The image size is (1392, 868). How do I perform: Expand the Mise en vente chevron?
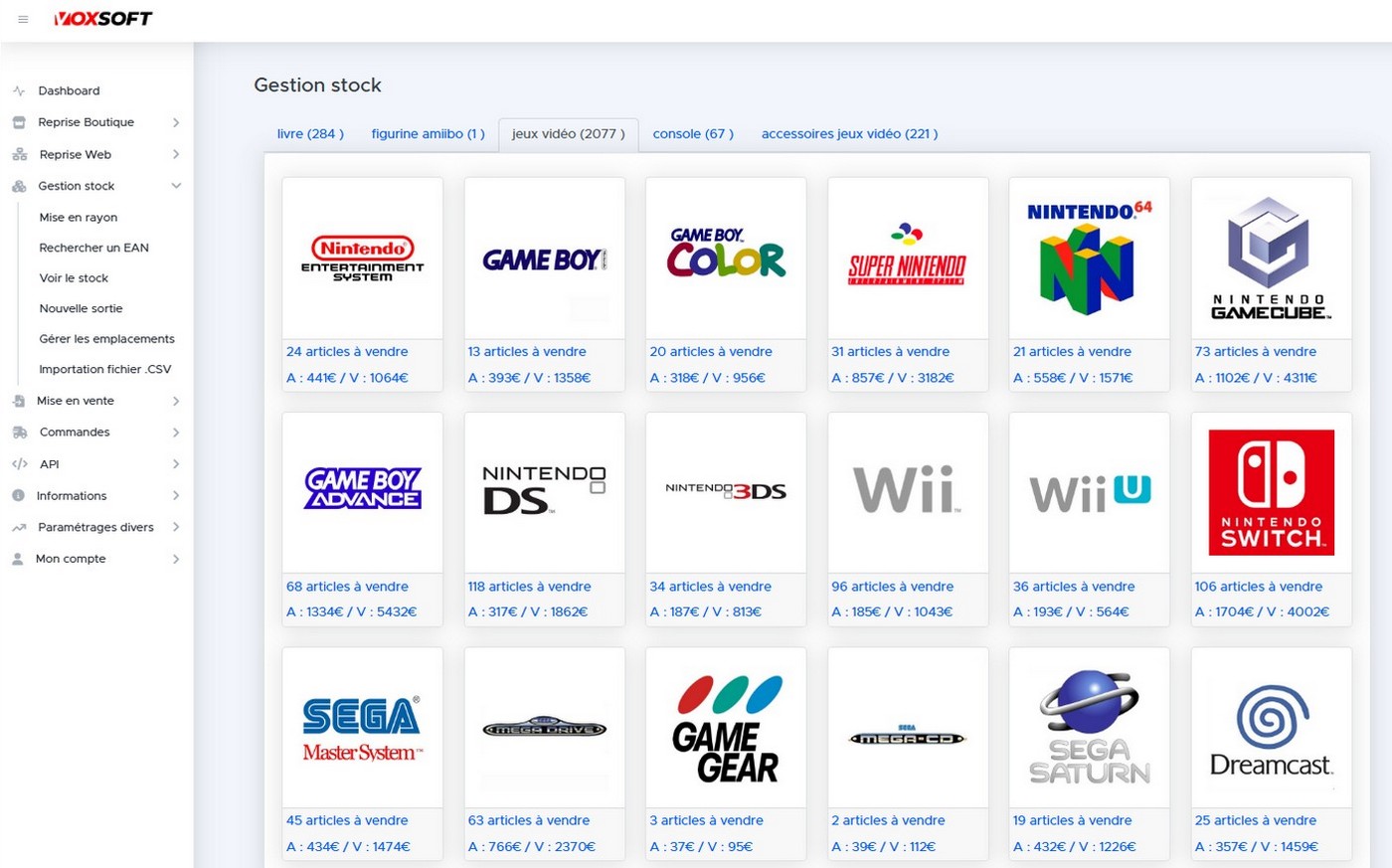click(176, 401)
